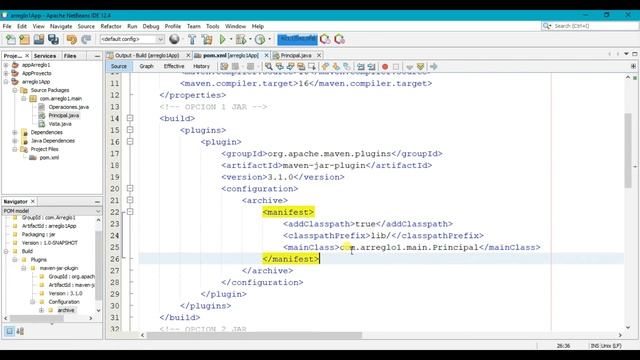
Task: Expand the Dependencies node
Action: click(15, 132)
